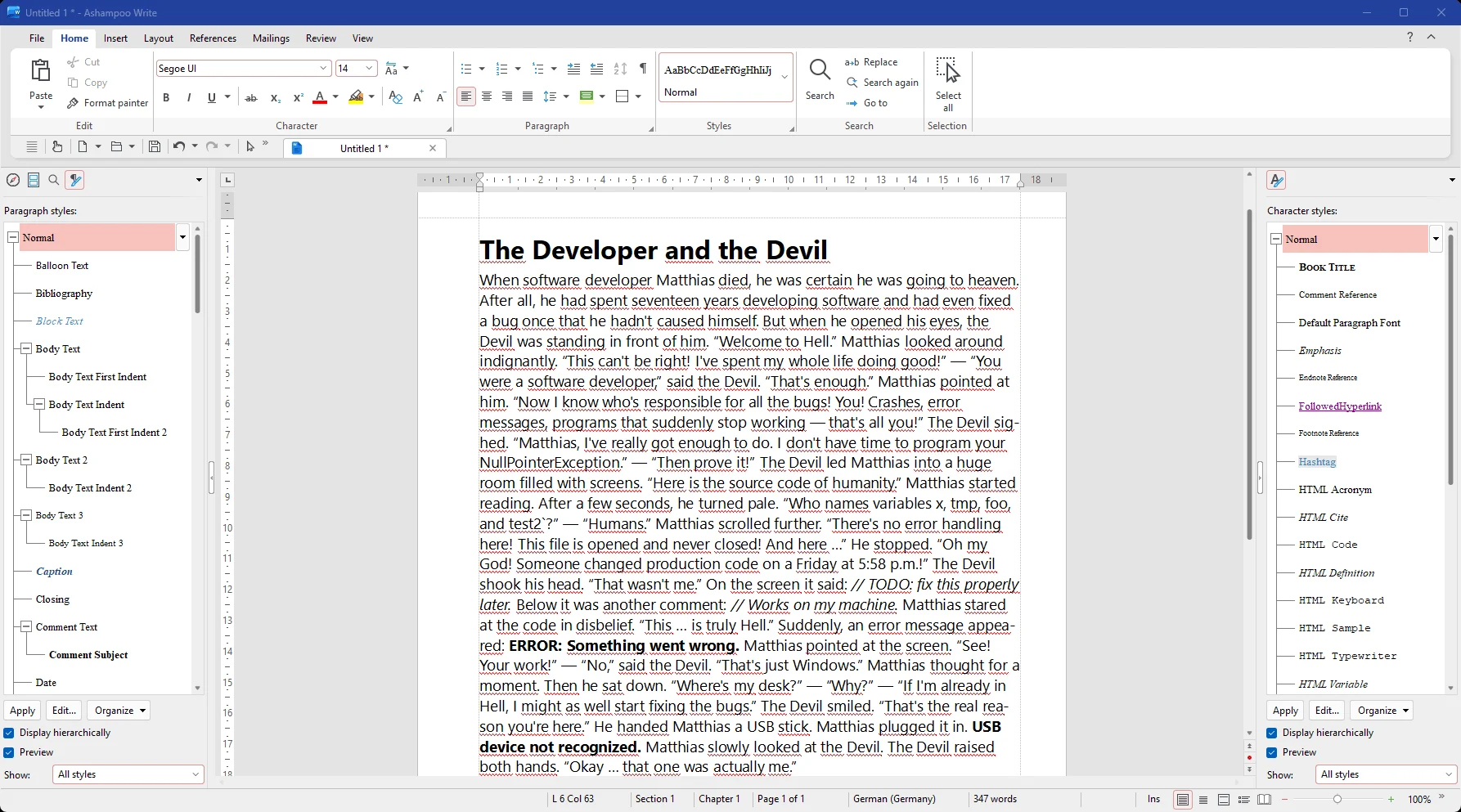Apply superscript formatting
This screenshot has height=812, width=1461.
point(298,97)
